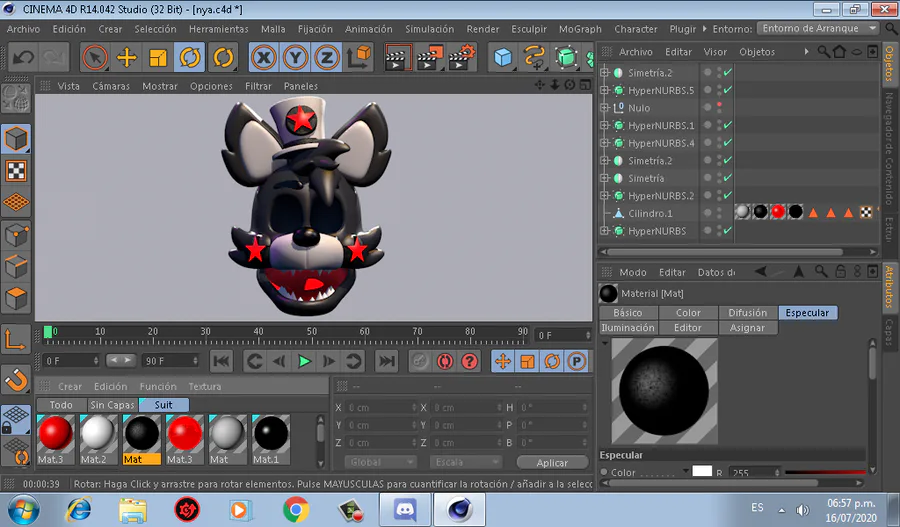Play the animation forward
This screenshot has height=527, width=900.
click(x=304, y=361)
